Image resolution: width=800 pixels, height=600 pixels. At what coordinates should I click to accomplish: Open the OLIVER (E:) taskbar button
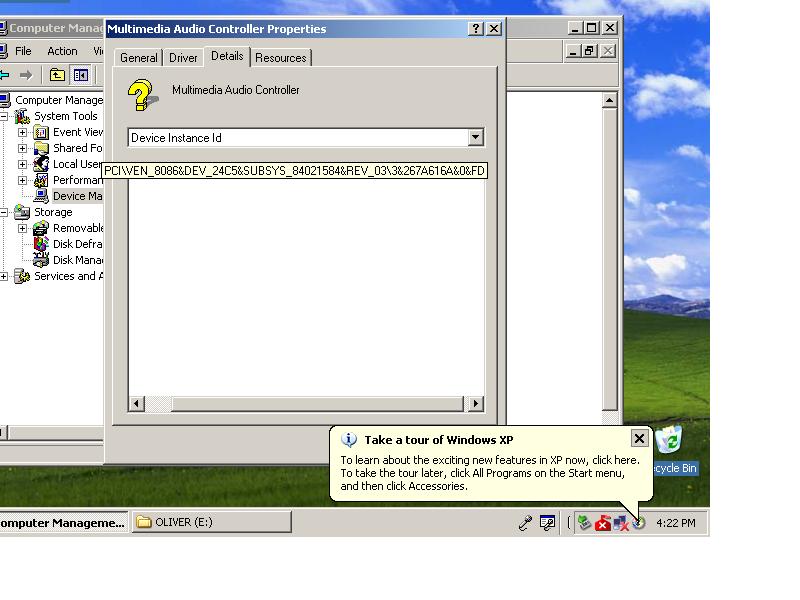(212, 522)
